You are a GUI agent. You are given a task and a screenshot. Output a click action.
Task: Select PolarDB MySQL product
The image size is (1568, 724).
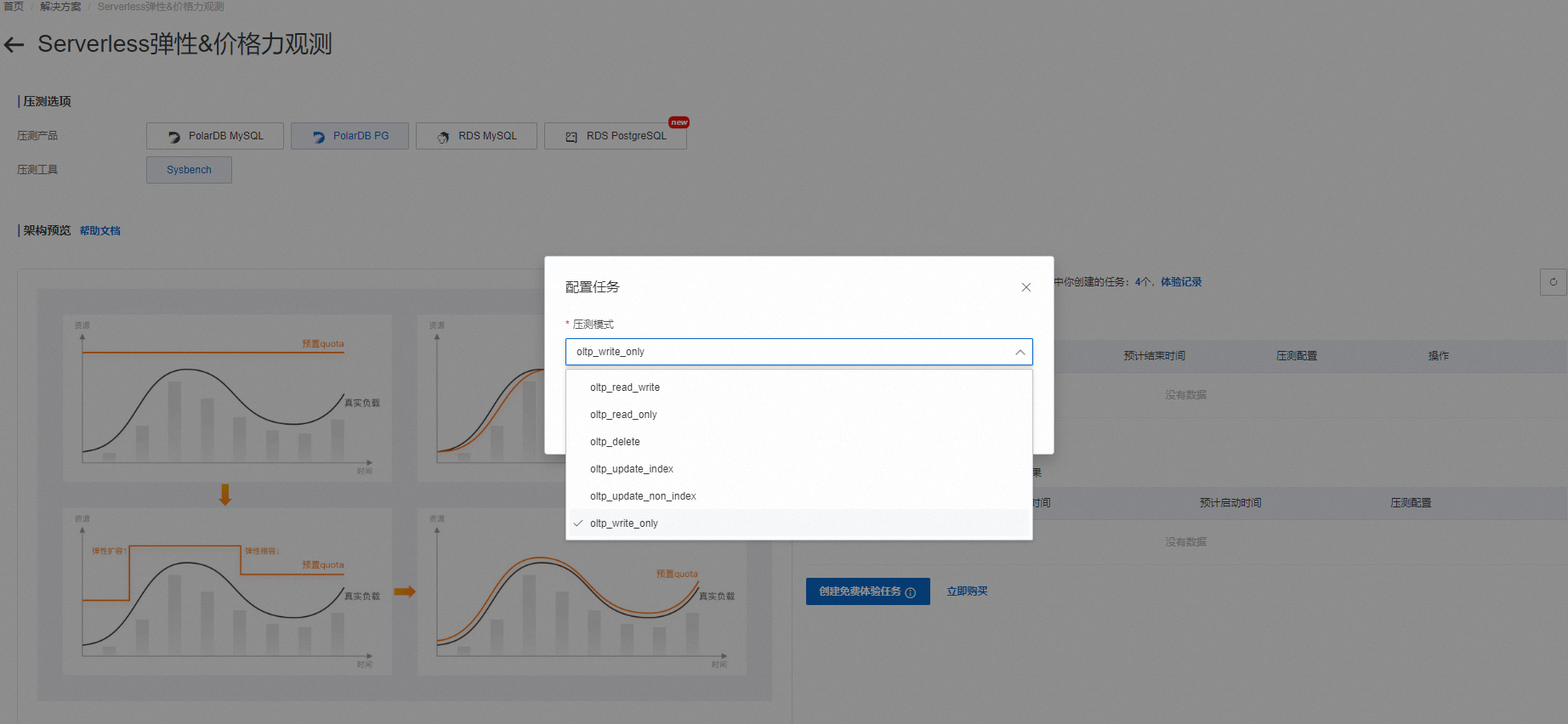pos(215,136)
